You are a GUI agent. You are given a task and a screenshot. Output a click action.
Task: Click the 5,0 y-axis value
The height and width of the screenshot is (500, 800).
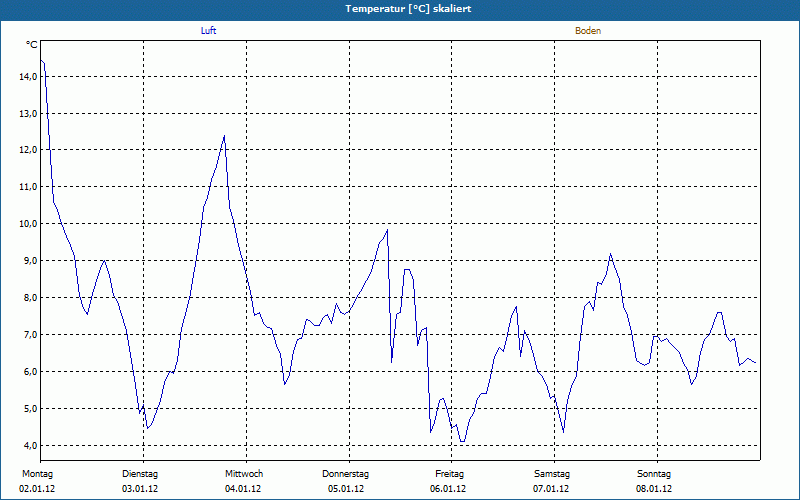point(31,409)
